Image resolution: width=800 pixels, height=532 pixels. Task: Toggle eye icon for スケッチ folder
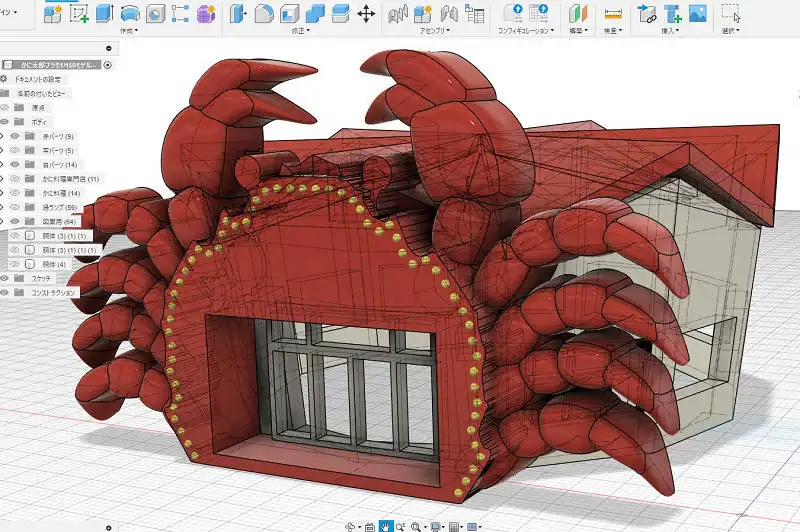(x=4, y=278)
